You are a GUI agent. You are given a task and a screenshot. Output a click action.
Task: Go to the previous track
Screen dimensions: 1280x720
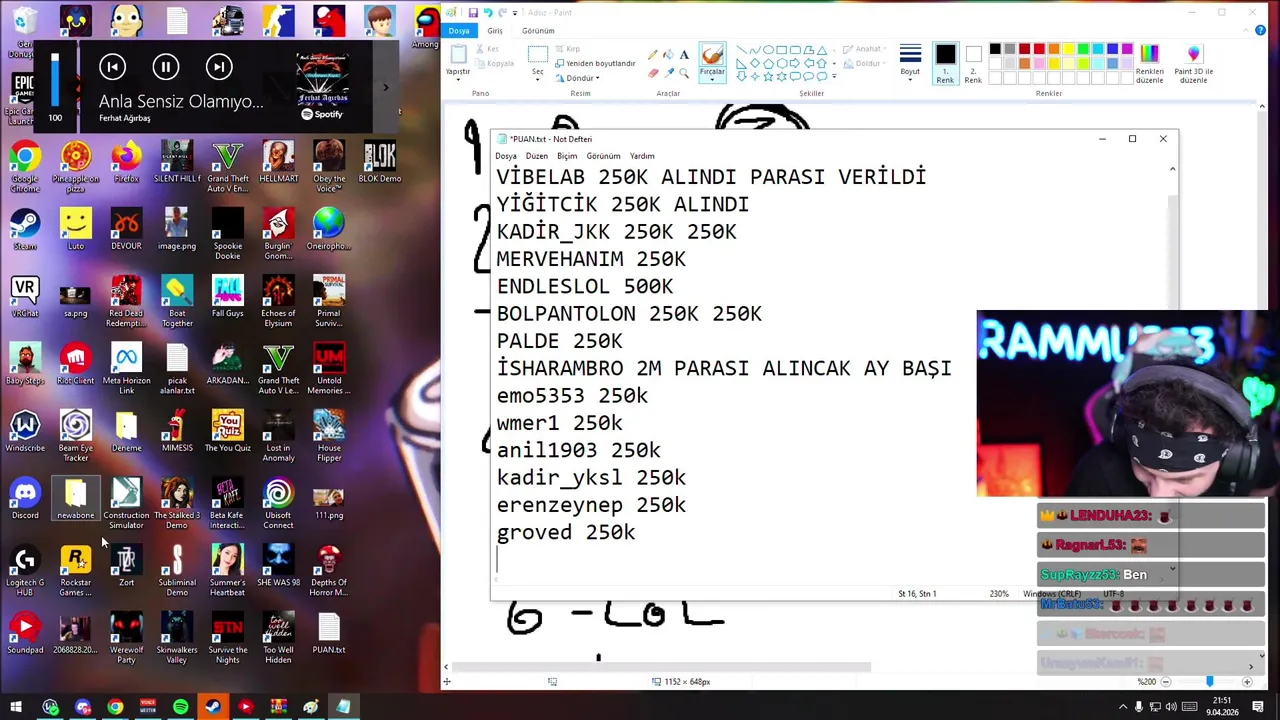[112, 67]
